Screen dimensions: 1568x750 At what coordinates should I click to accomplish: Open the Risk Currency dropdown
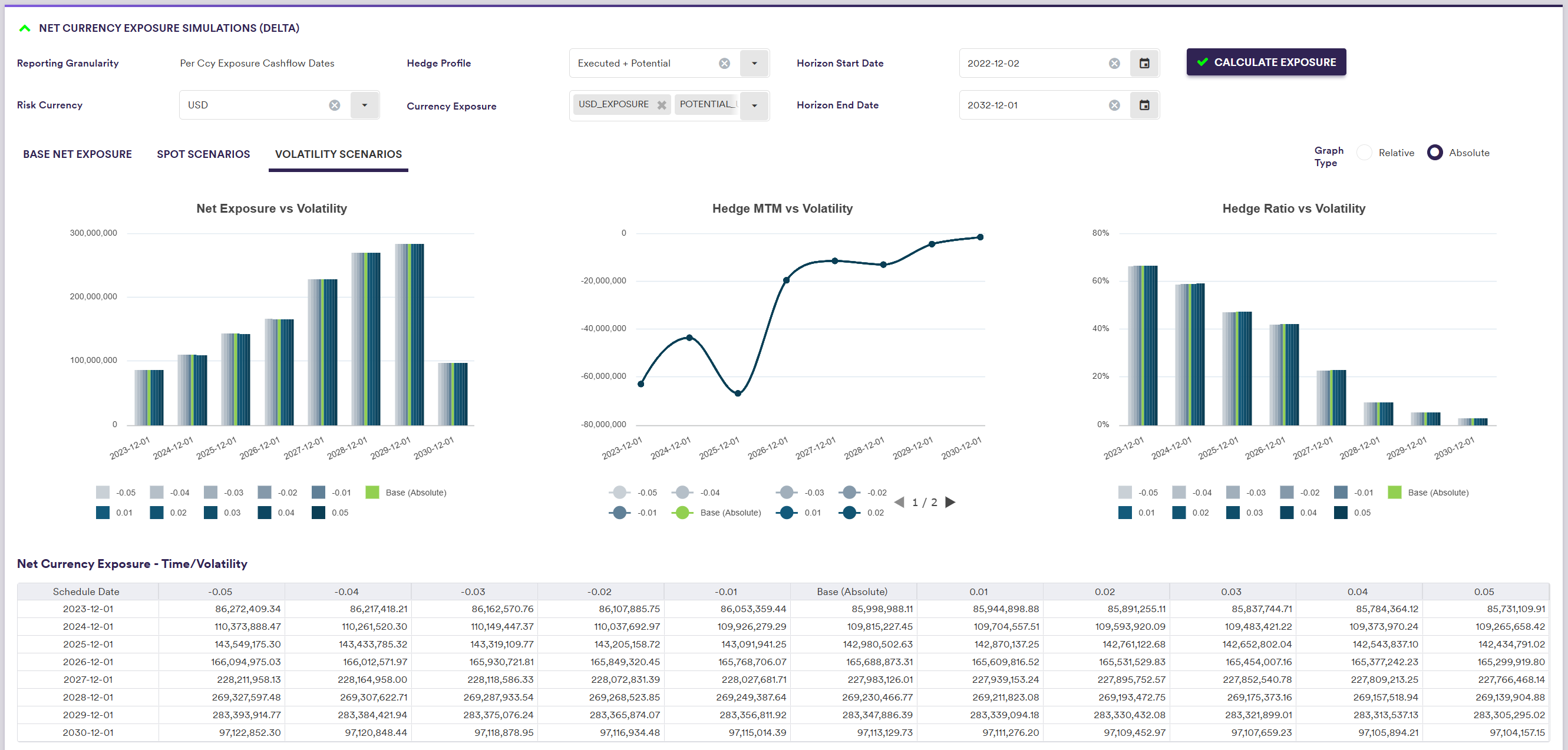point(364,105)
